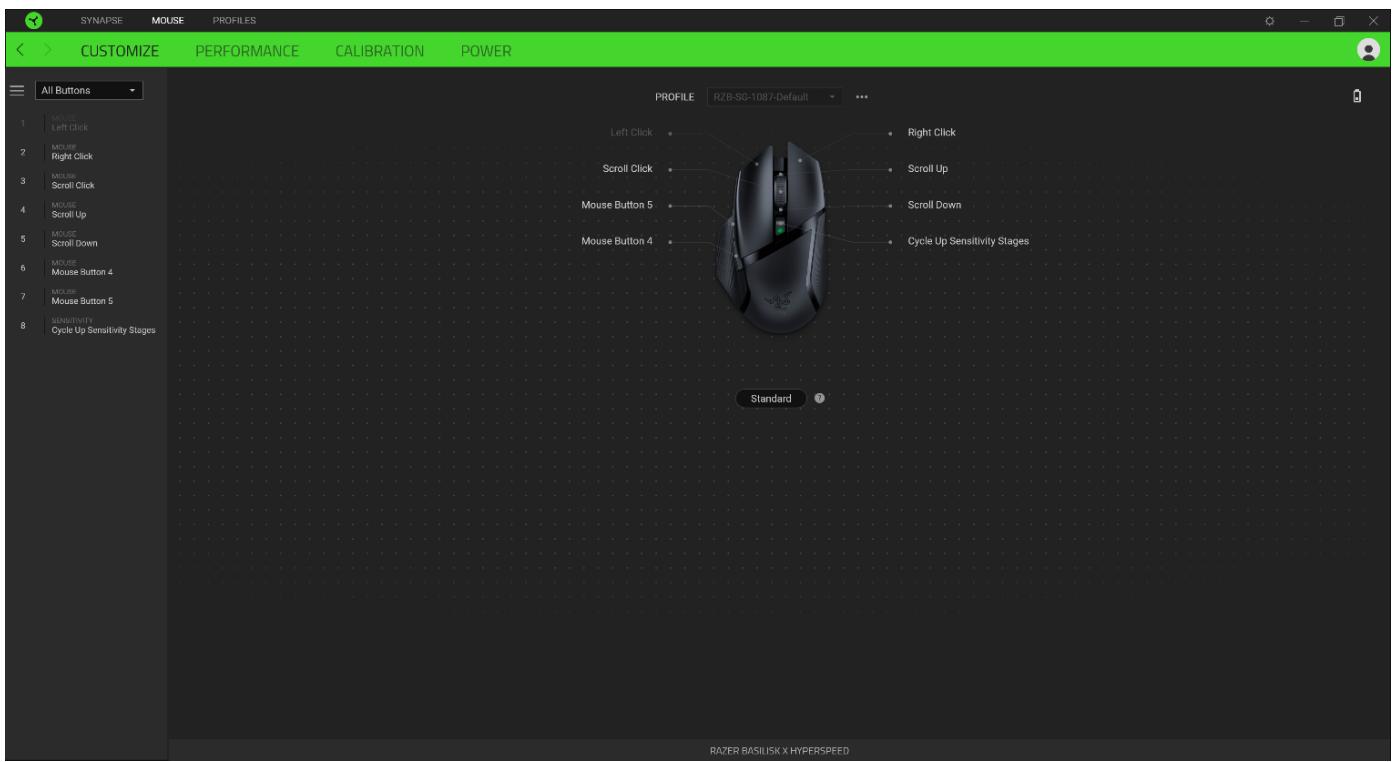Click the Scroll Up label by the mouse
Screen dimensions: 1396x762
(x=927, y=168)
